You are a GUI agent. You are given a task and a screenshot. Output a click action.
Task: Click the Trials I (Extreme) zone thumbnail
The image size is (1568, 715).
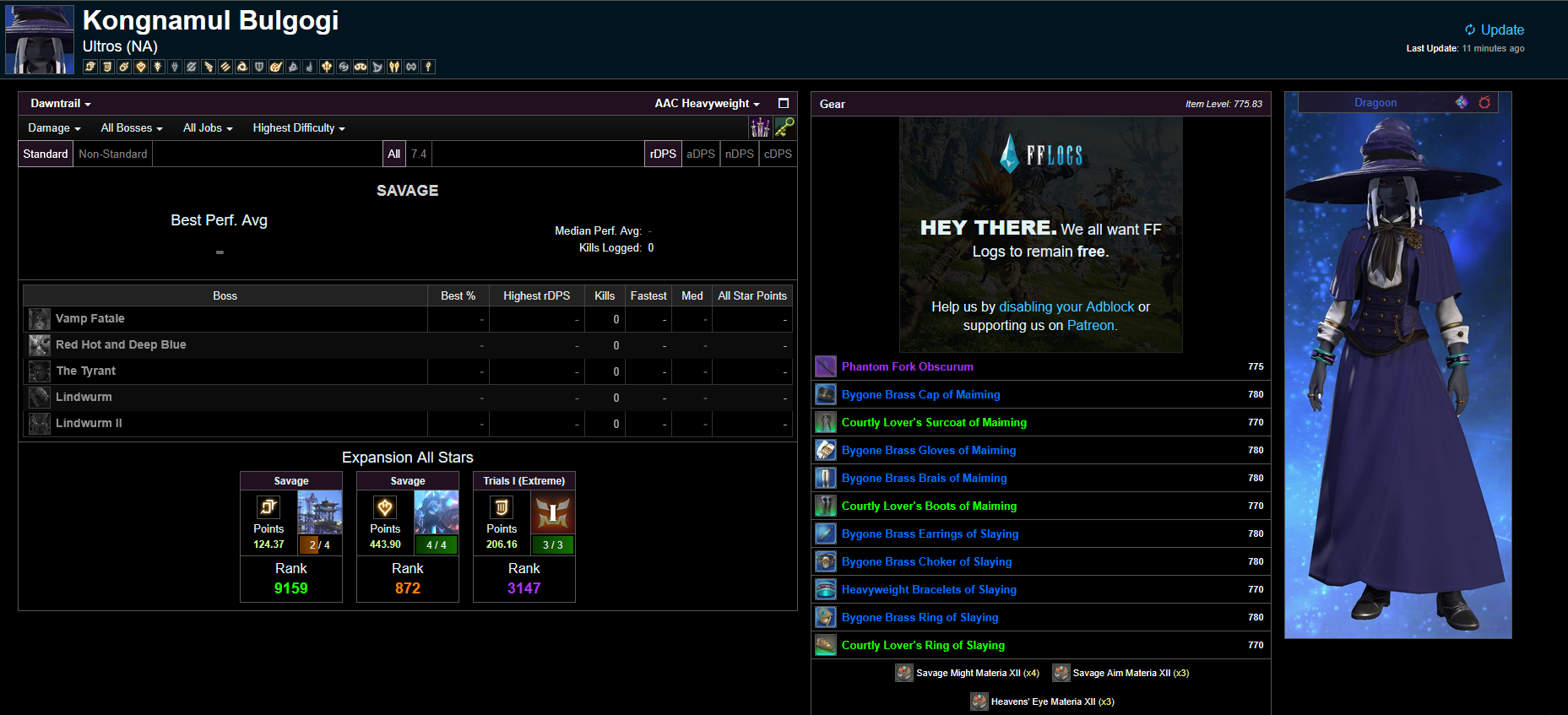coord(552,512)
